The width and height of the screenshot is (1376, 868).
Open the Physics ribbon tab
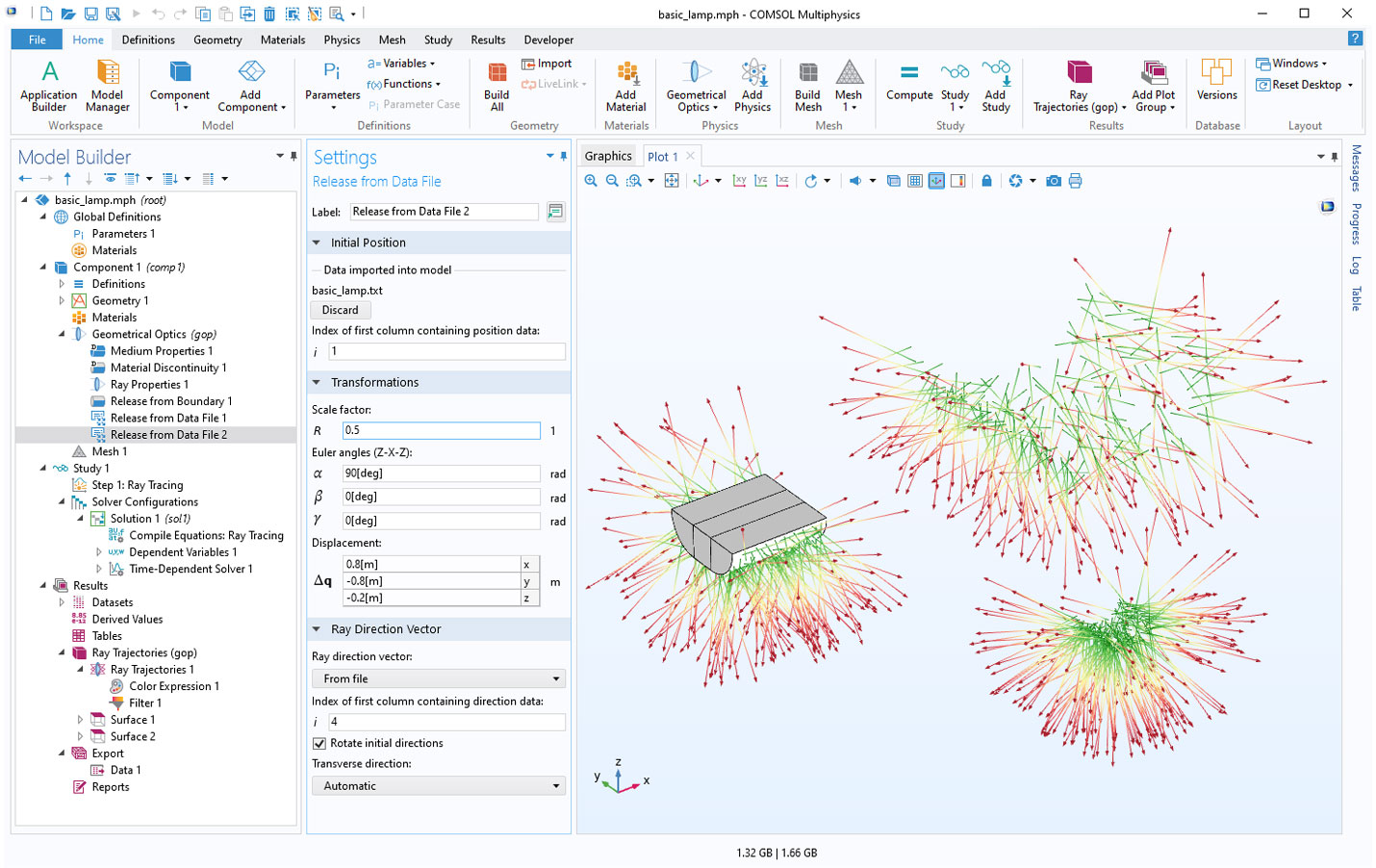342,39
